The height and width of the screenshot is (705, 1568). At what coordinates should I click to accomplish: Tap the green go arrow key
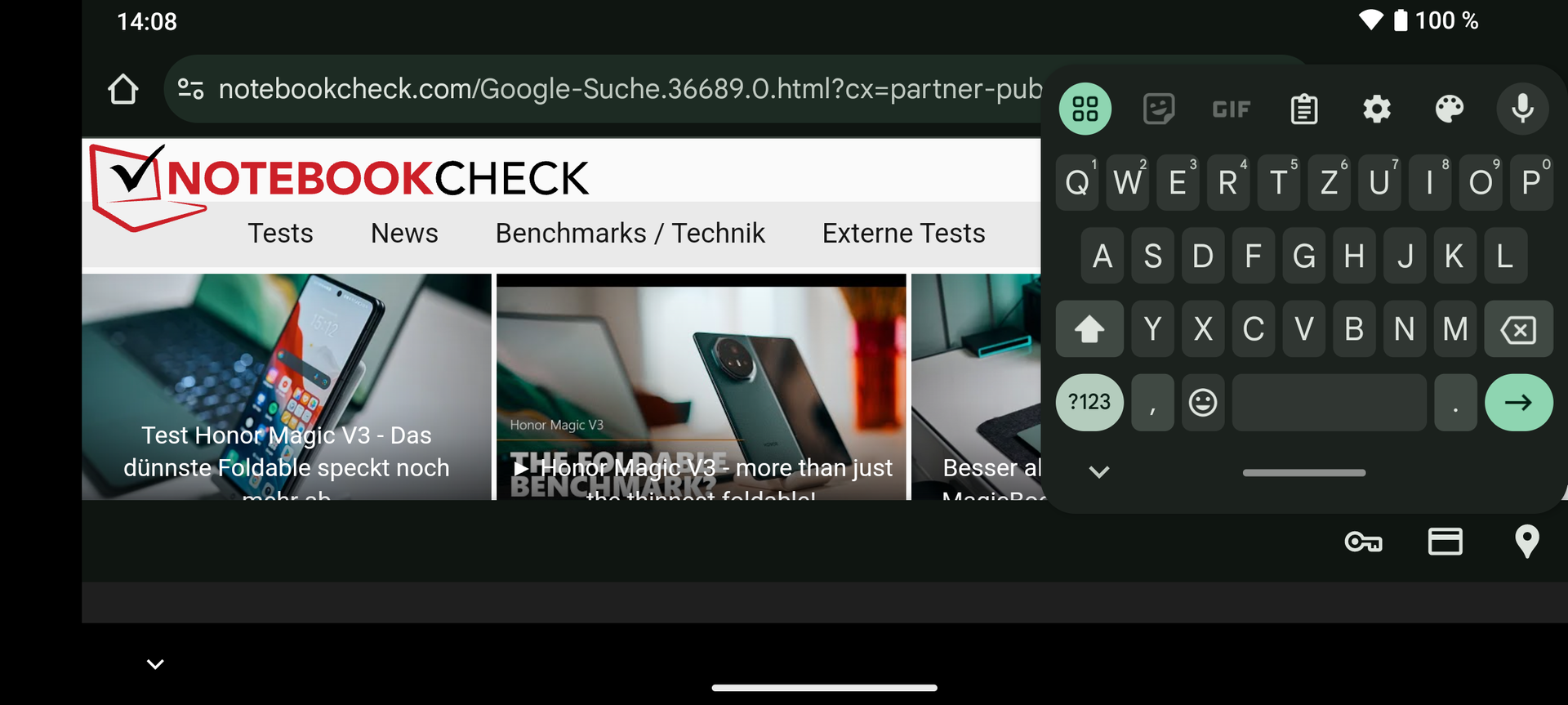(x=1518, y=402)
